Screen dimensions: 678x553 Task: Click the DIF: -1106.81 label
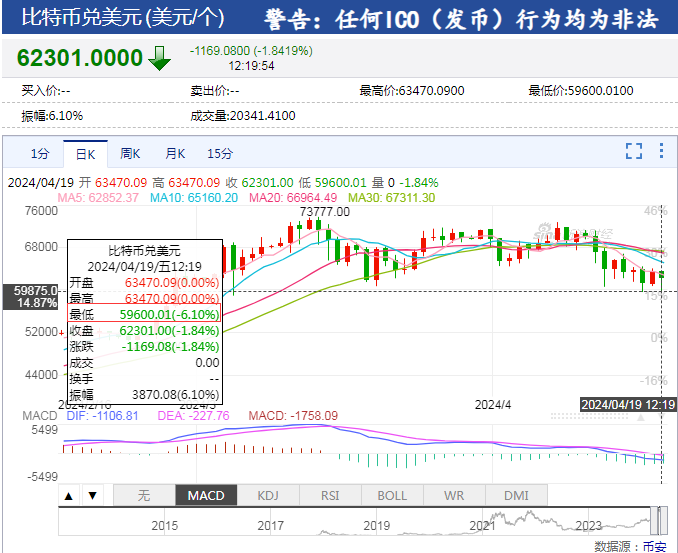[x=102, y=416]
